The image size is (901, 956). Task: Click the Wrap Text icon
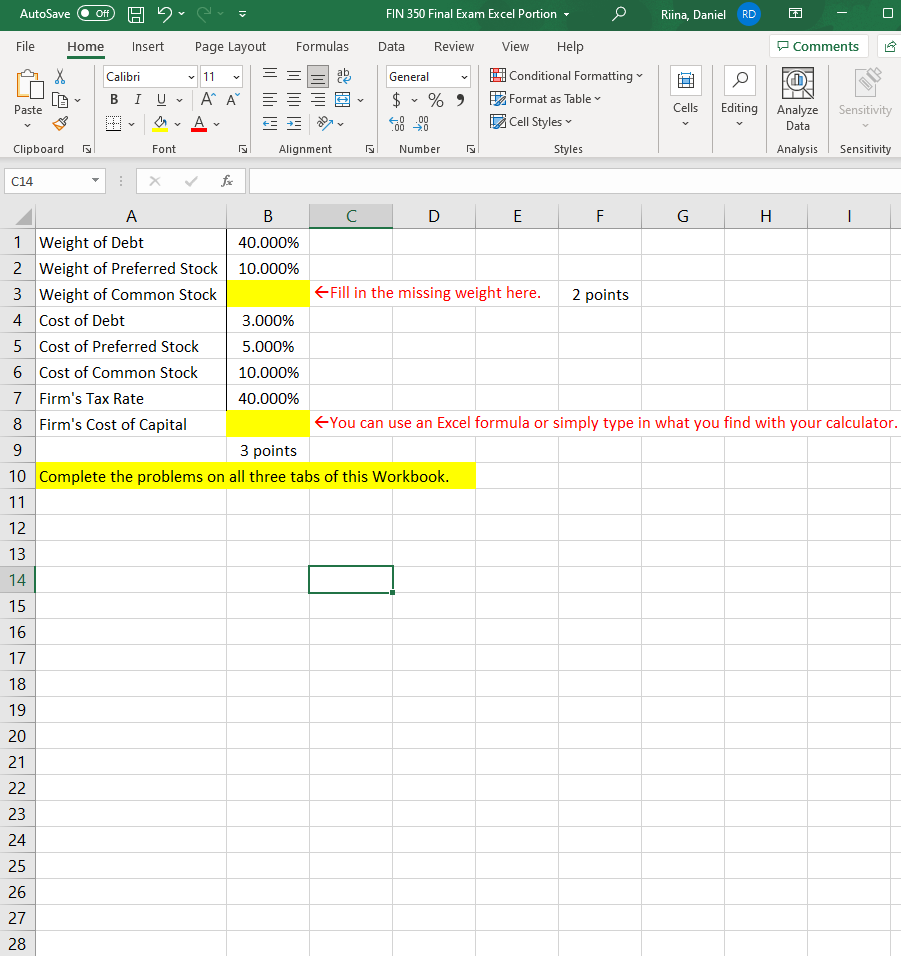click(343, 75)
